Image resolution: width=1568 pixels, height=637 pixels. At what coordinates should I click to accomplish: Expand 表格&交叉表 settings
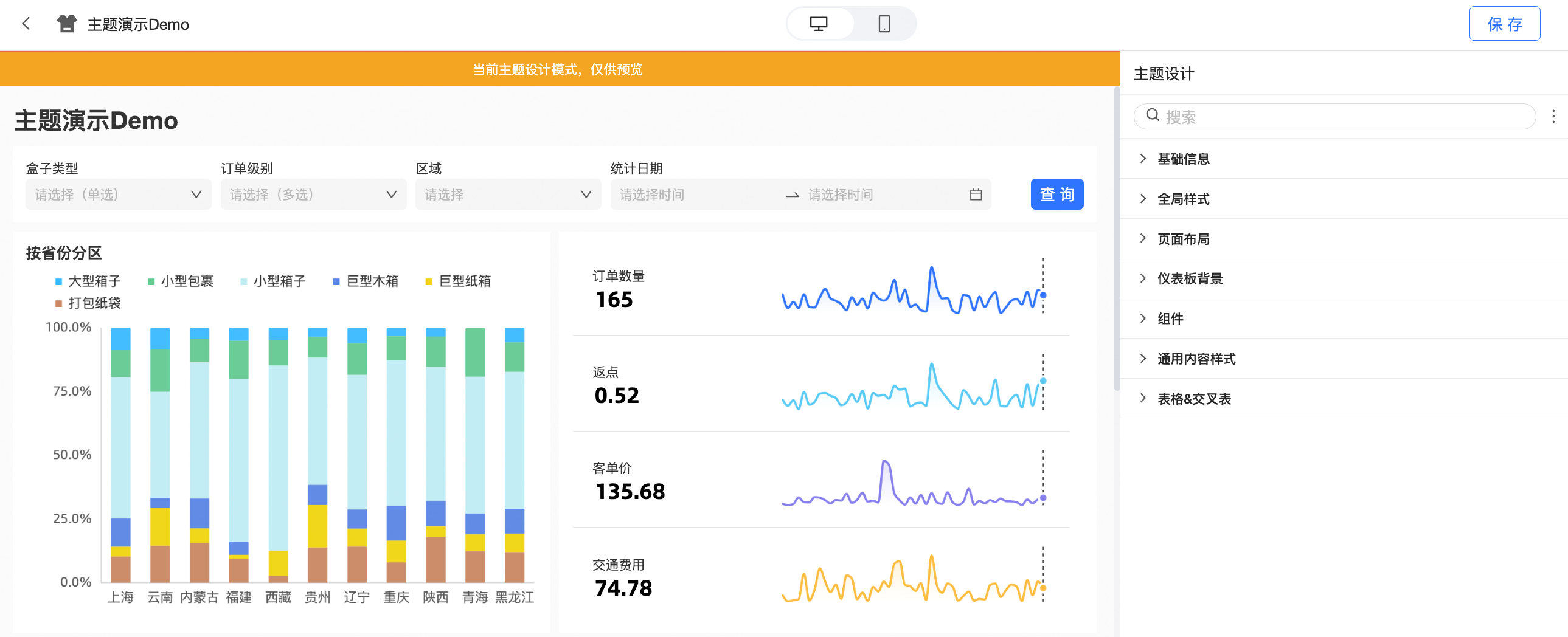1193,399
